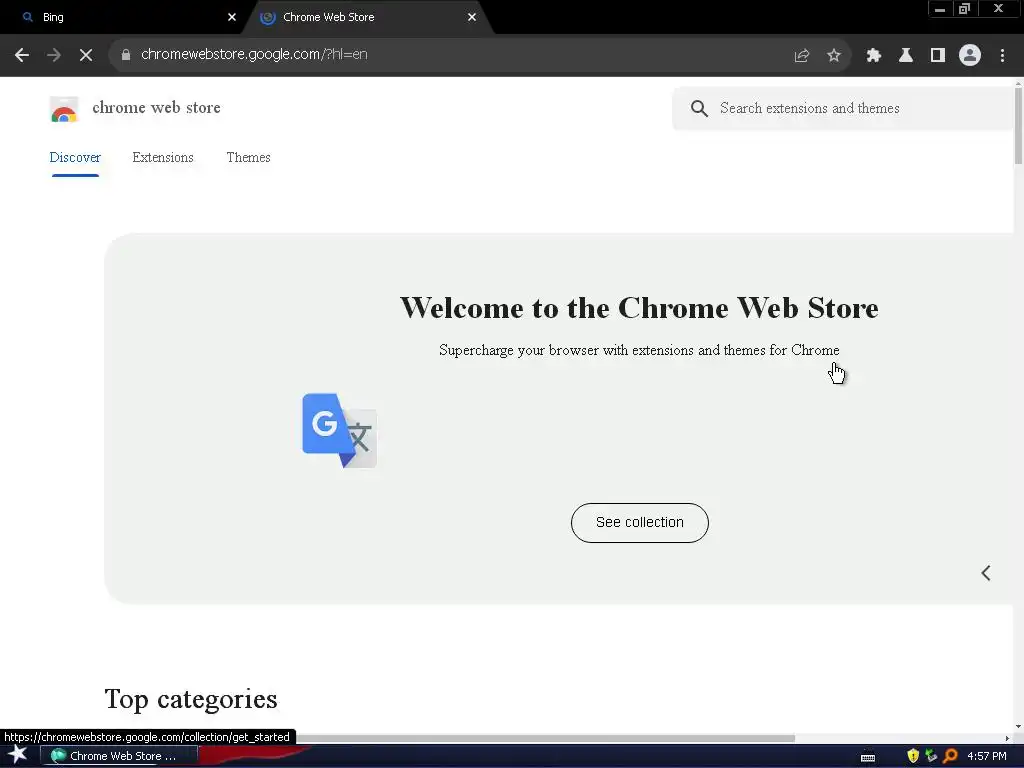This screenshot has height=768, width=1024.
Task: Click the magnifier icon in store search
Action: pyautogui.click(x=699, y=108)
